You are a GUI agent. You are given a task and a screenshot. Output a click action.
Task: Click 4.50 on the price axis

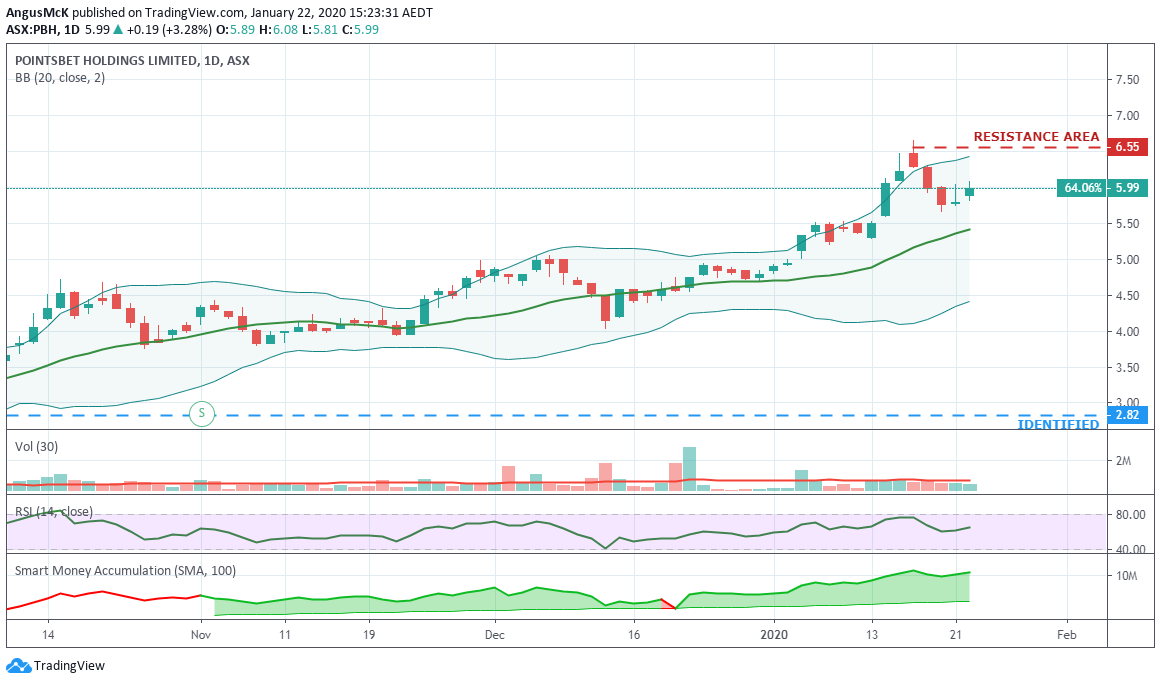coord(1127,296)
